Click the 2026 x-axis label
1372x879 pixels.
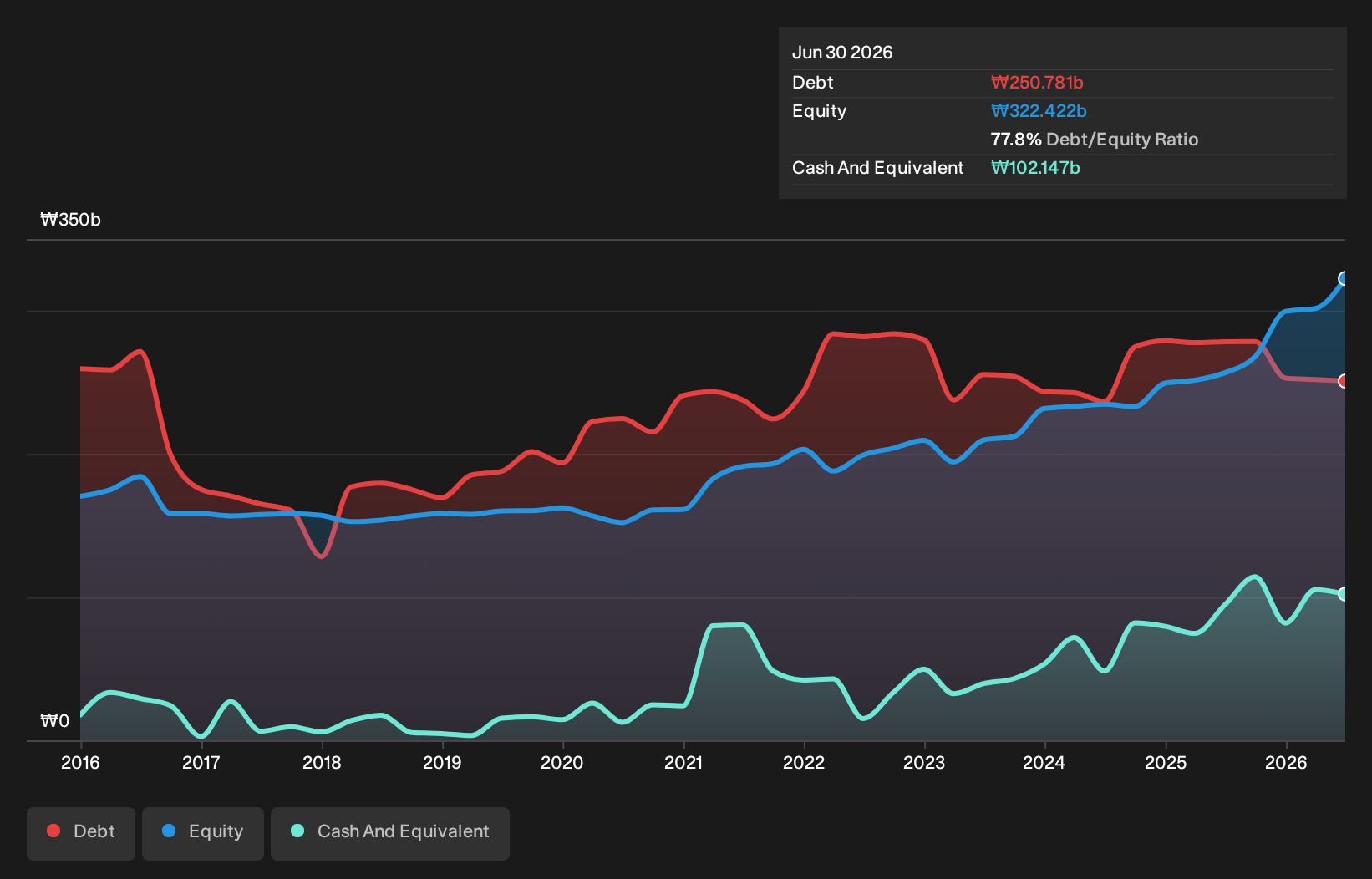(1286, 762)
